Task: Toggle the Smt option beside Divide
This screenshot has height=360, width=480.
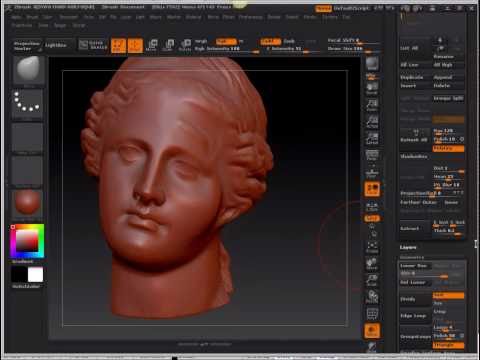Action: tap(448, 295)
